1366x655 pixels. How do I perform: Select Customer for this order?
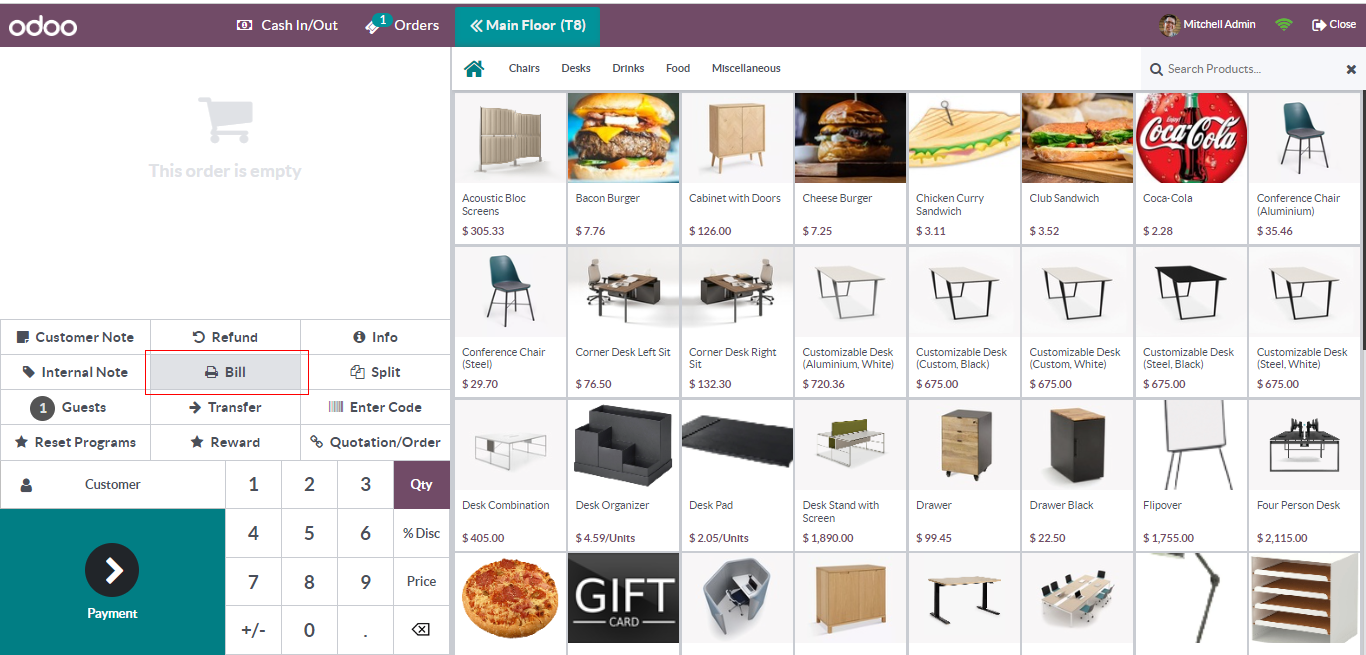(112, 484)
